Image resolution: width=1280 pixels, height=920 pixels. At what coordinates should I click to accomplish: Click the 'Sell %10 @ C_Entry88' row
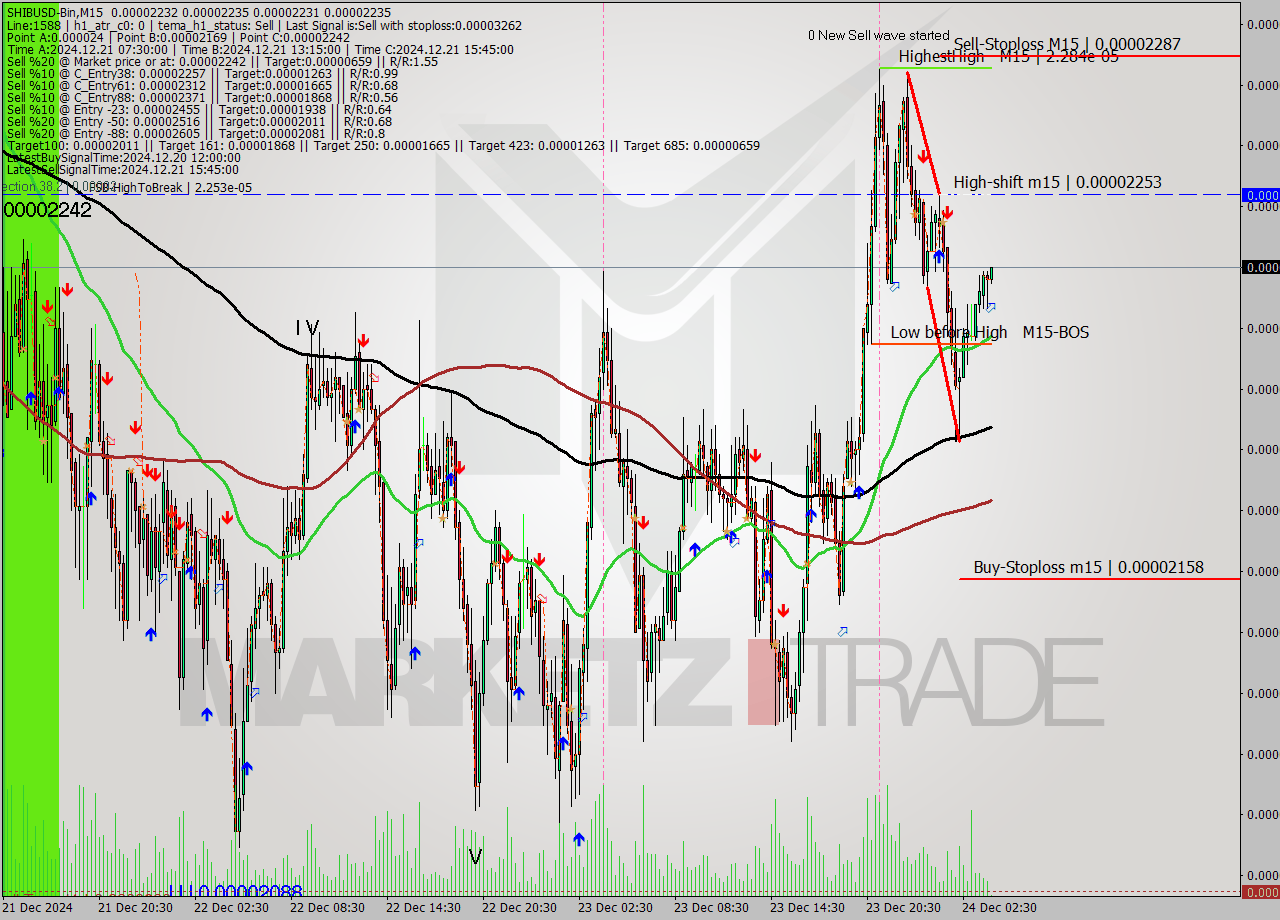(x=202, y=97)
